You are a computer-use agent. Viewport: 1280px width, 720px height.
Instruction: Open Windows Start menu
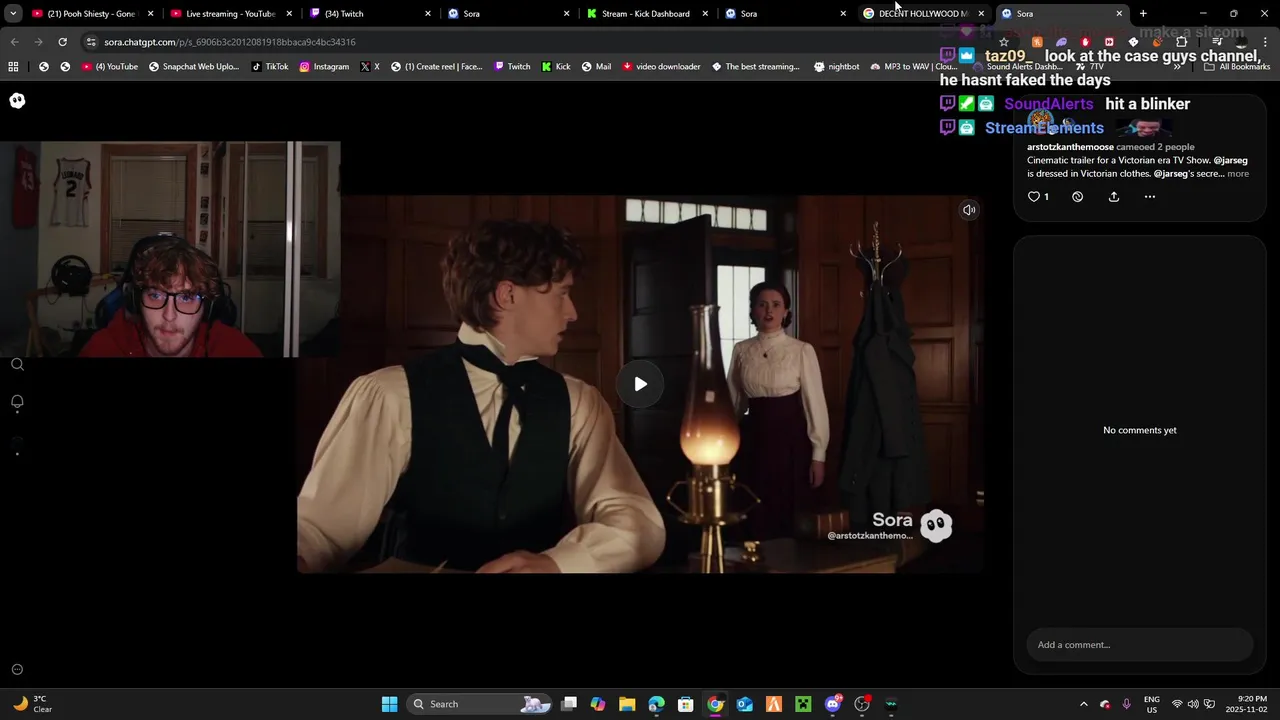point(389,704)
